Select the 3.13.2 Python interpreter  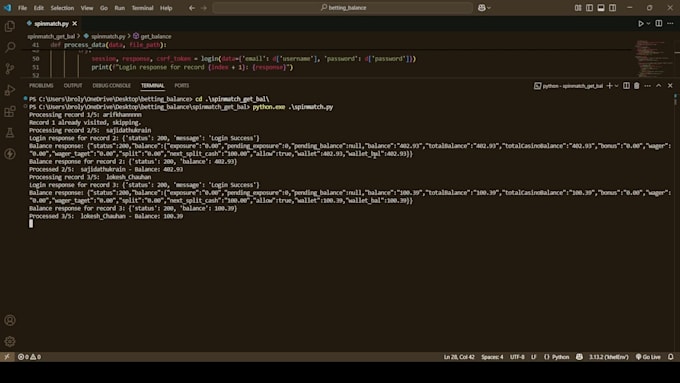click(x=608, y=357)
